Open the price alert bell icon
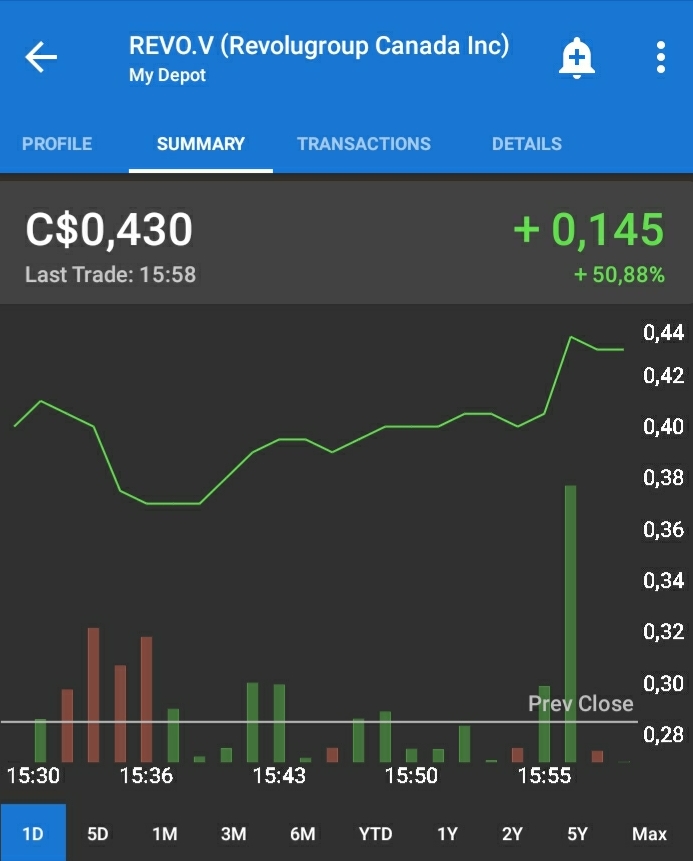Viewport: 693px width, 861px height. pyautogui.click(x=577, y=57)
